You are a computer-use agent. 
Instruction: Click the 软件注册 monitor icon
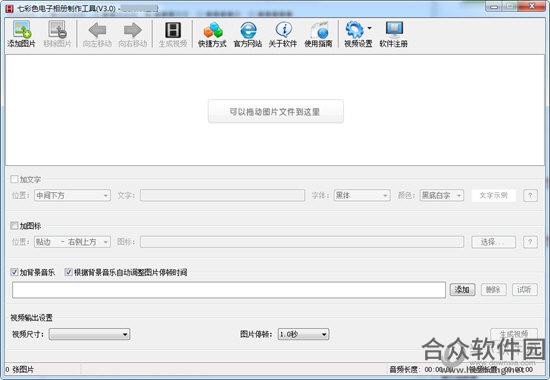pos(394,30)
